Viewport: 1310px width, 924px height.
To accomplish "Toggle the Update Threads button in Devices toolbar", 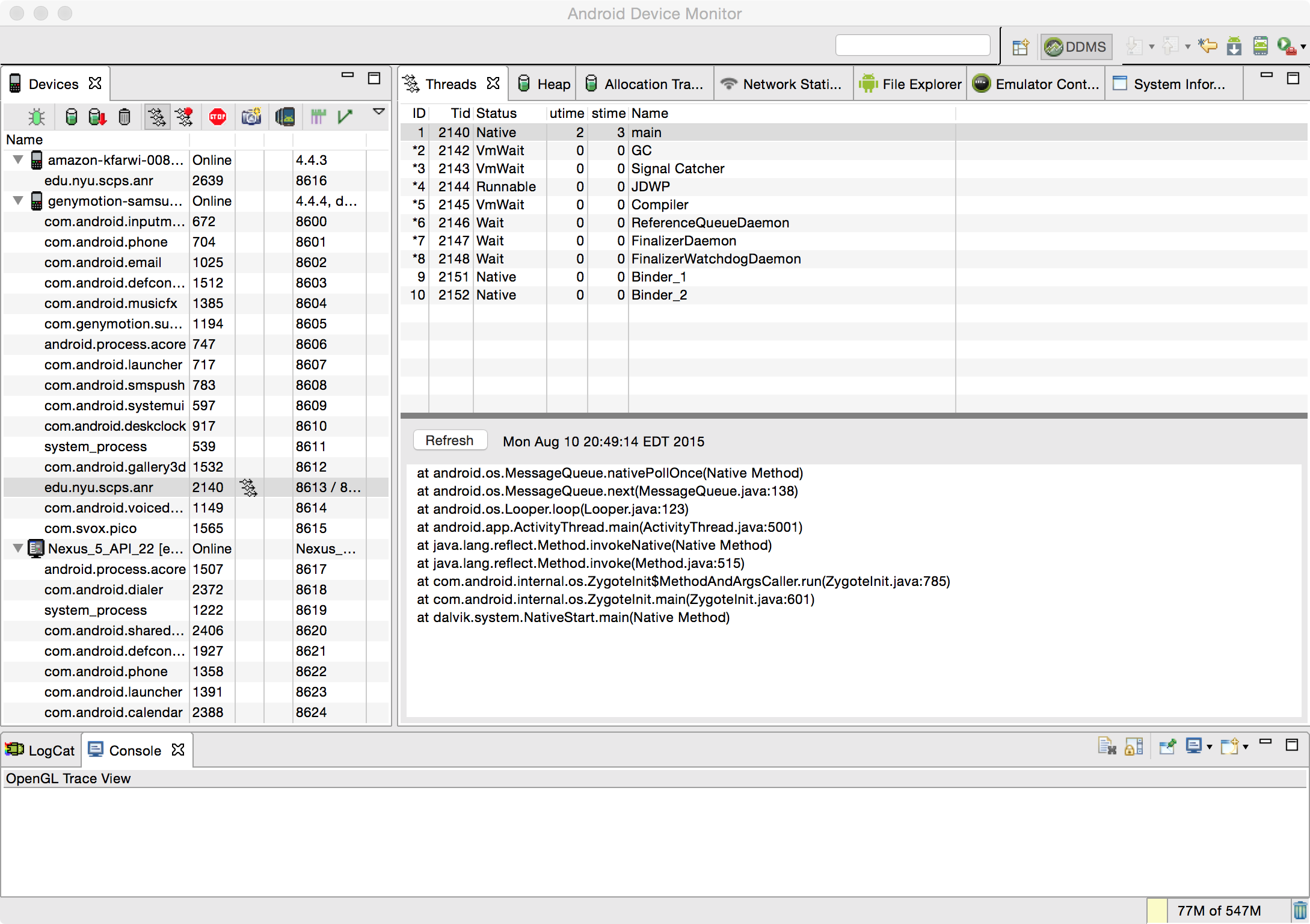I will 157,117.
